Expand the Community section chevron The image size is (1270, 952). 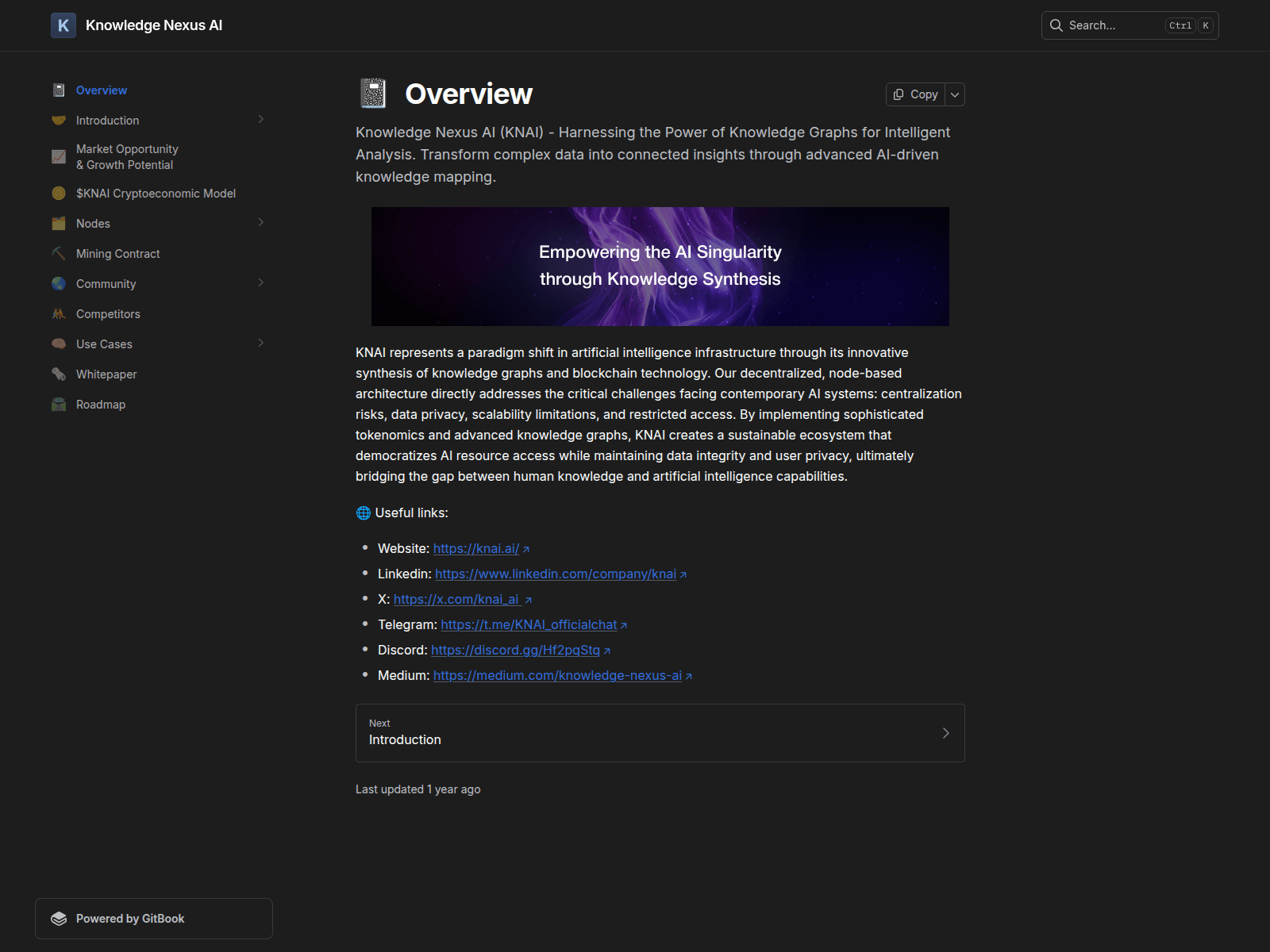(261, 283)
